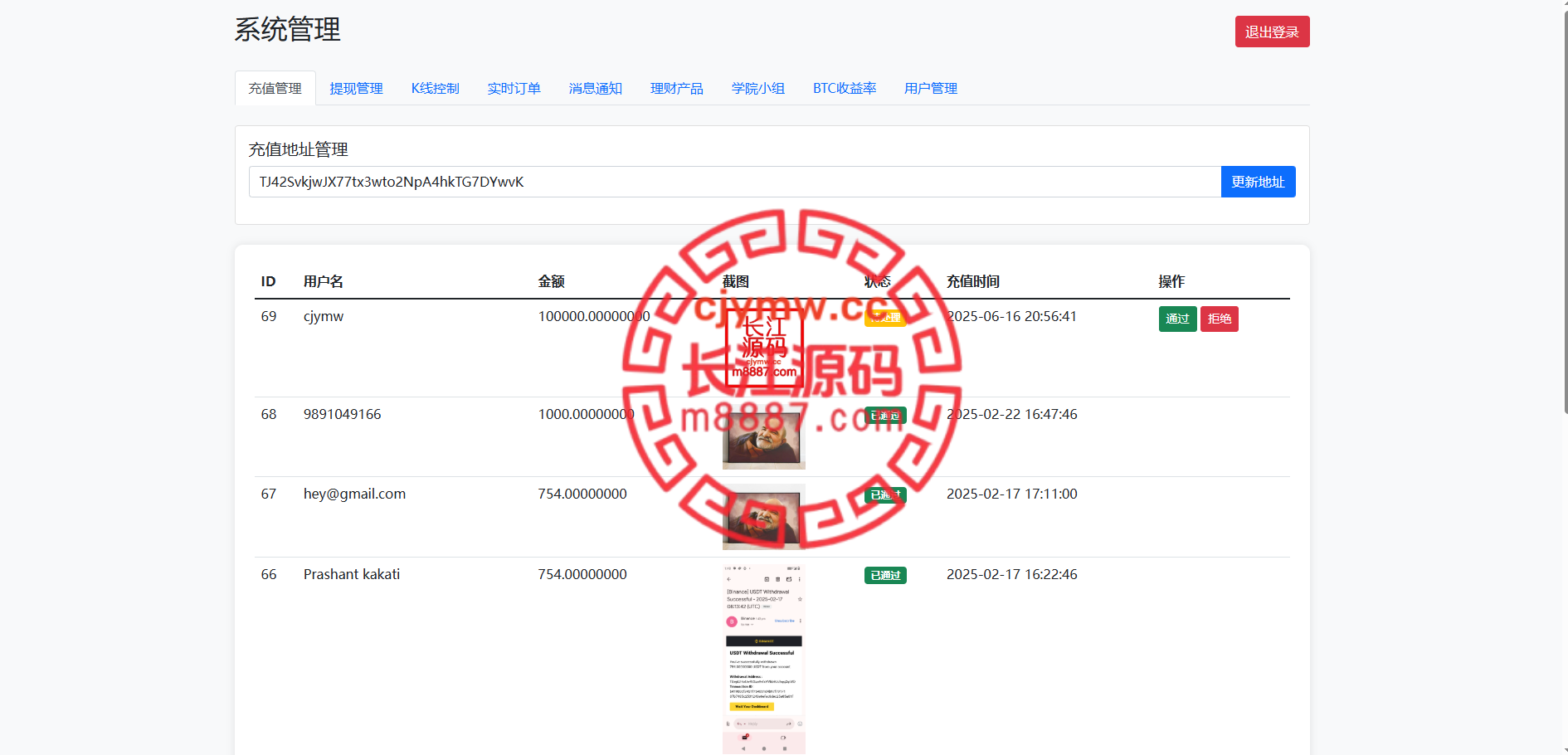Click amount 754.00000000 in row 67
Viewport: 1568px width, 755px height.
582,494
